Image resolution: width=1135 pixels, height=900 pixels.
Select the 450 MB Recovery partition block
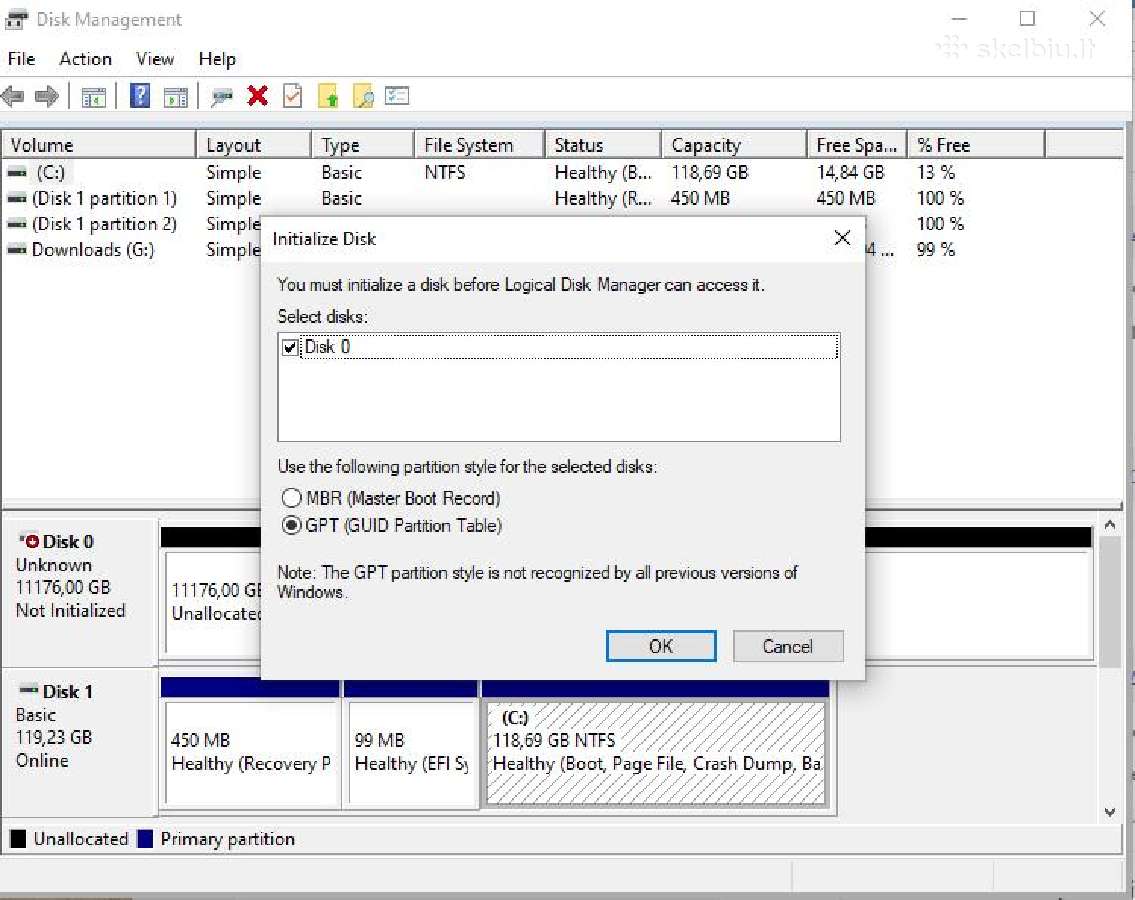pyautogui.click(x=252, y=752)
